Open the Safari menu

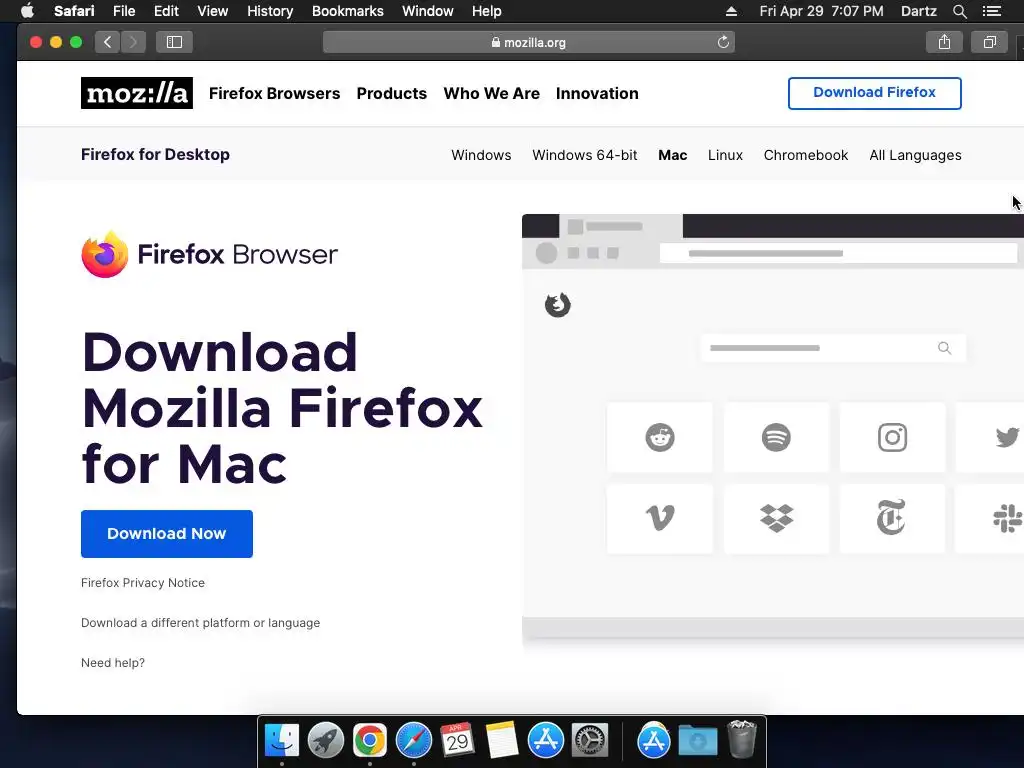74,11
